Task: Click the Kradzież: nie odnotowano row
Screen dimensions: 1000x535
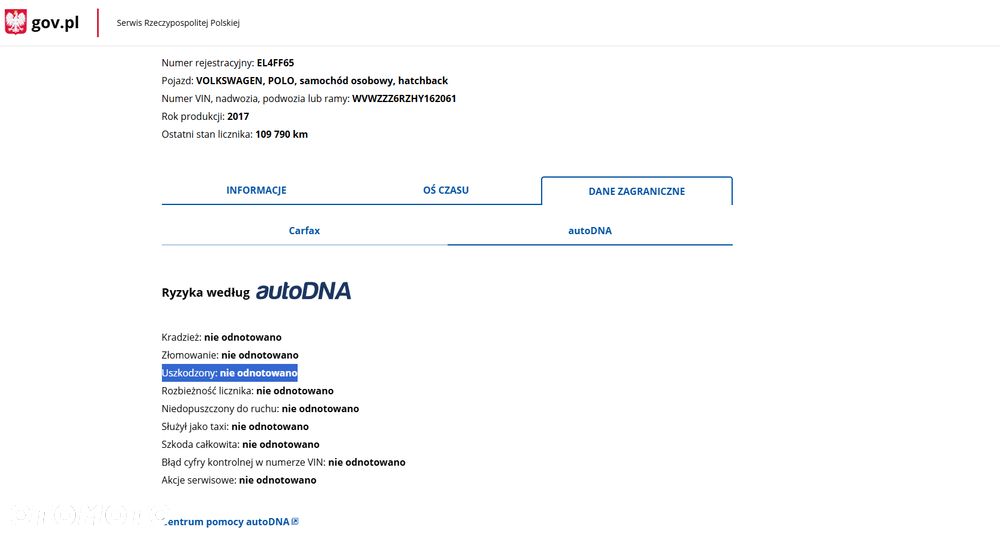Action: point(221,337)
